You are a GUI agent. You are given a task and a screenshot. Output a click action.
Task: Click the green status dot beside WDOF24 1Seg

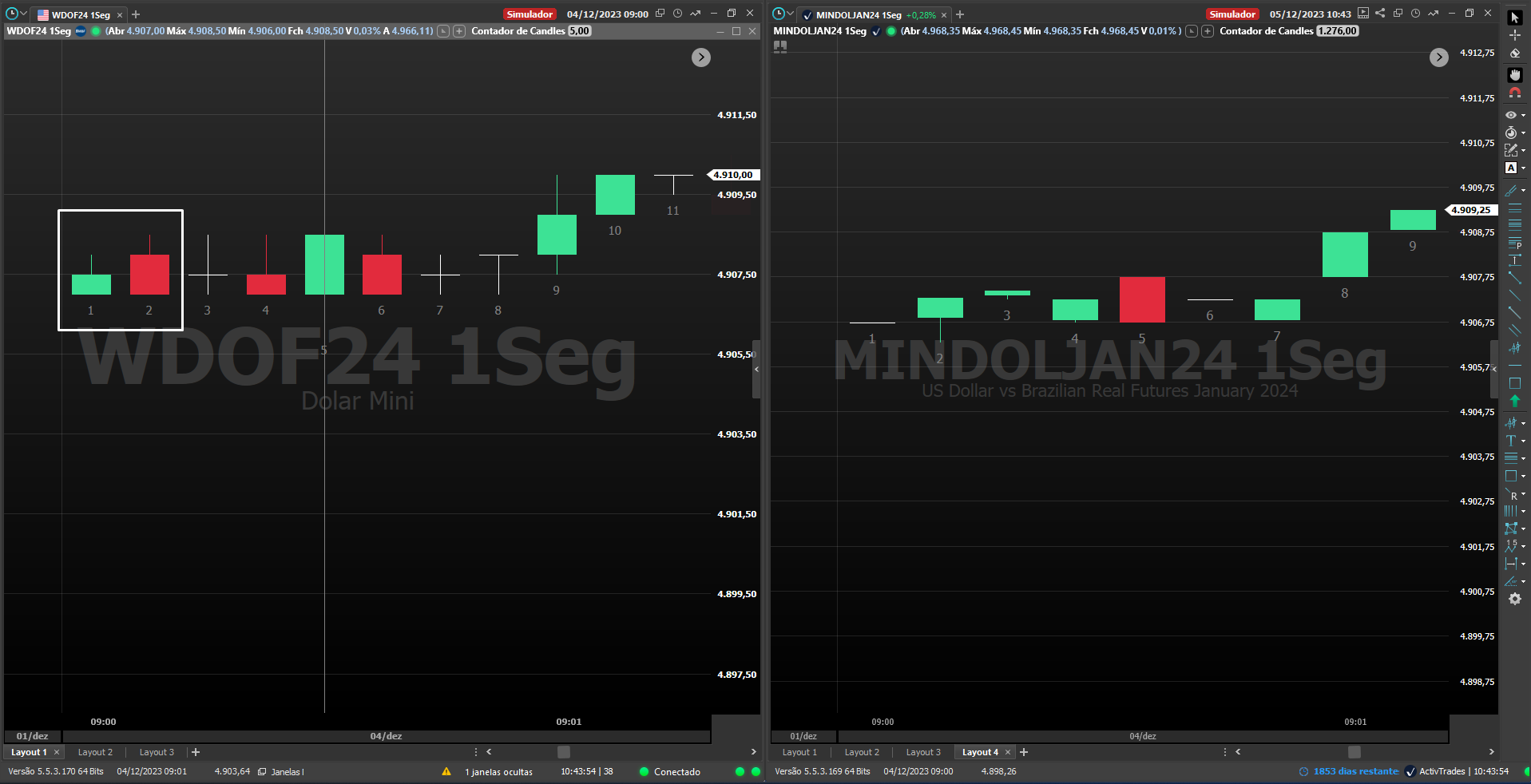tap(96, 31)
